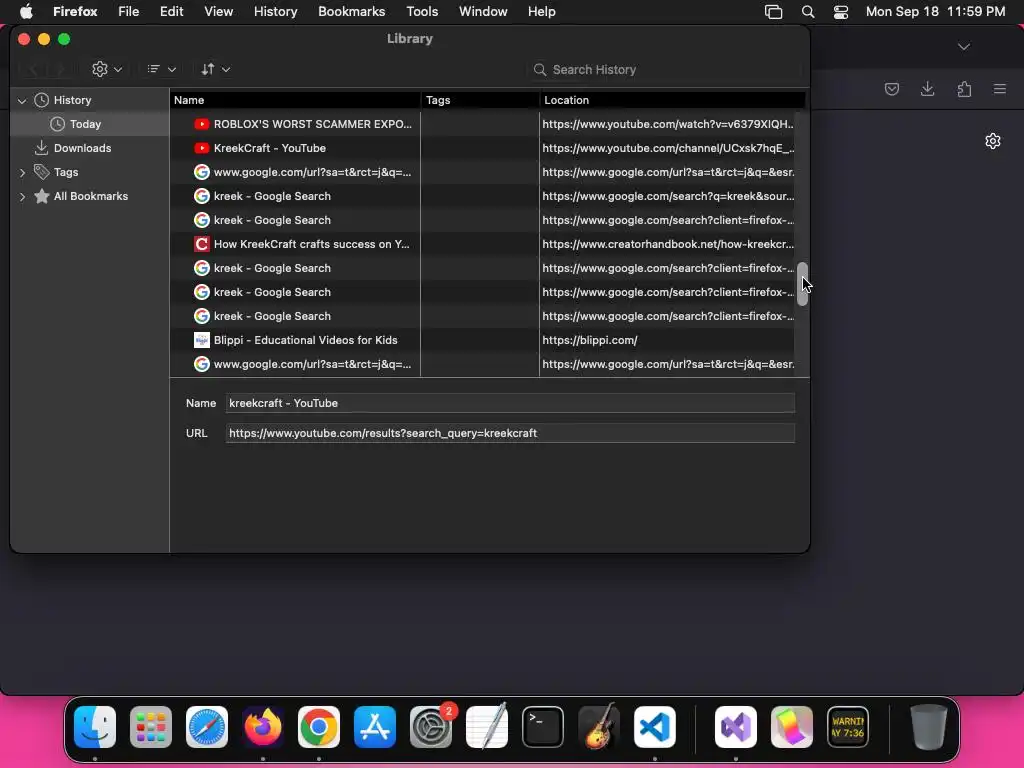
Task: Click the date and time in menu bar
Action: pos(935,12)
